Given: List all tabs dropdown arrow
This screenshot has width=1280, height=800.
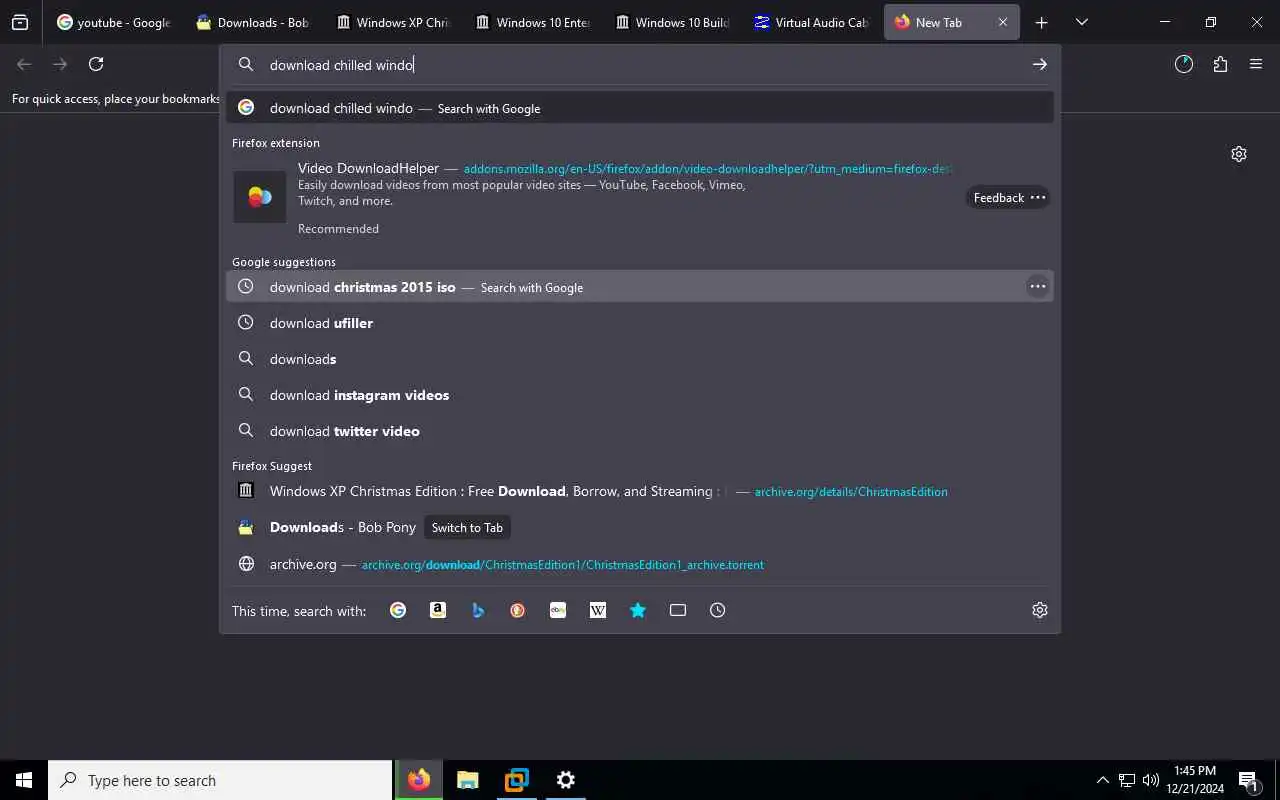Looking at the screenshot, I should tap(1082, 22).
